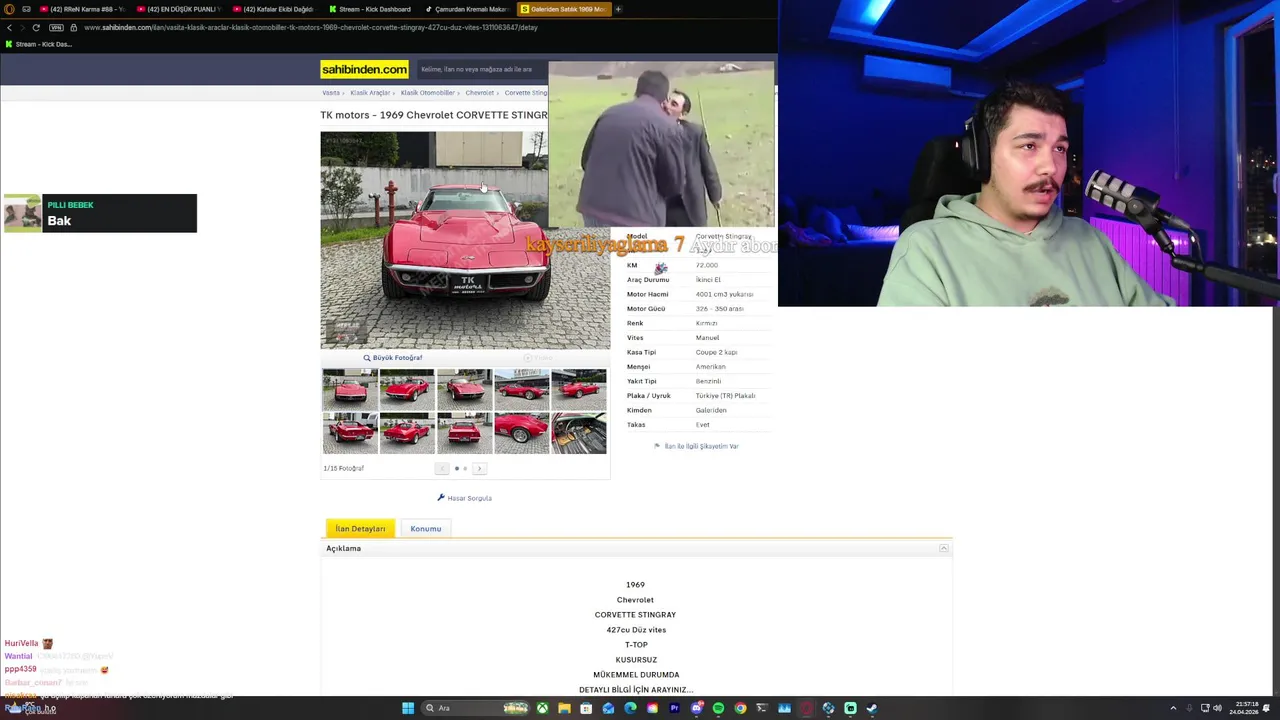Viewport: 1280px width, 720px height.
Task: Click the Vites value Manuel
Action: click(707, 338)
